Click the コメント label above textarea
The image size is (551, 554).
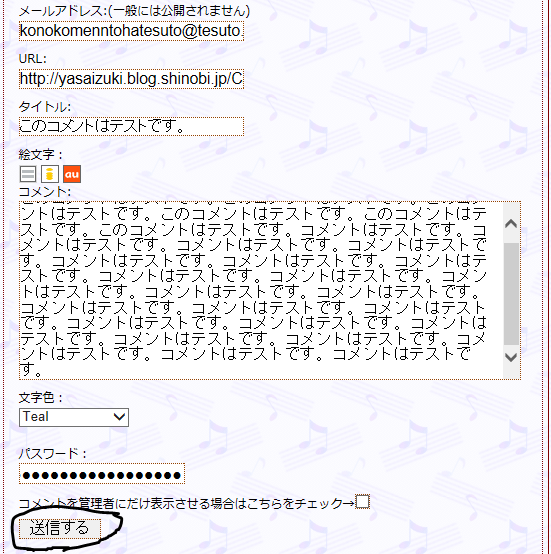pos(45,192)
